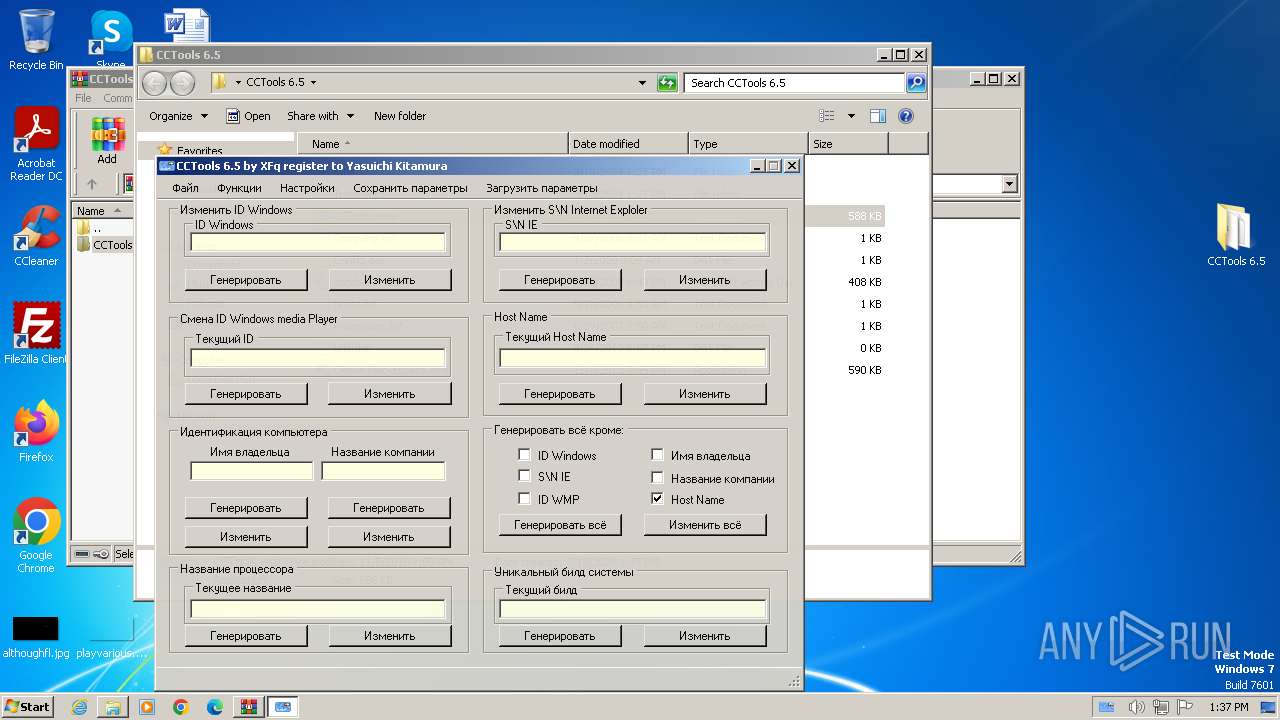Open Firefox desktop icon
Screen dimensions: 1280x720
click(36, 431)
